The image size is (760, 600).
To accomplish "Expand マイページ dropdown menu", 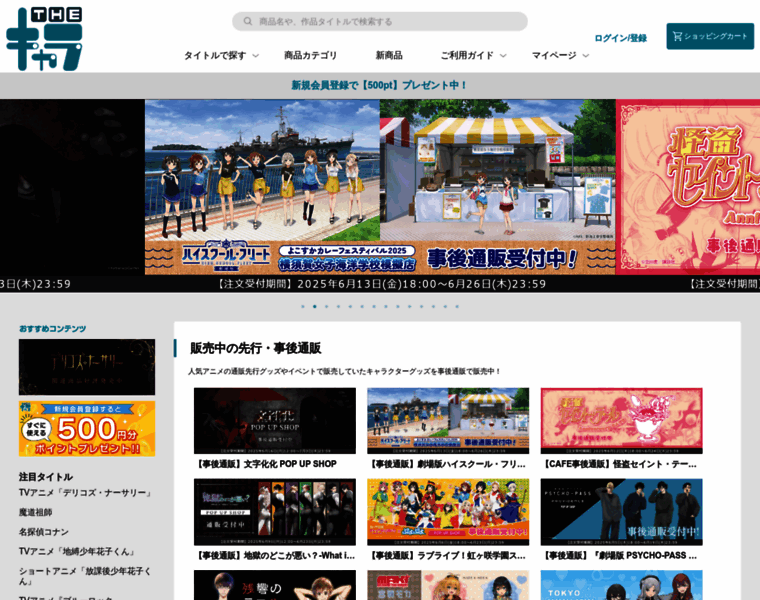I will (560, 55).
